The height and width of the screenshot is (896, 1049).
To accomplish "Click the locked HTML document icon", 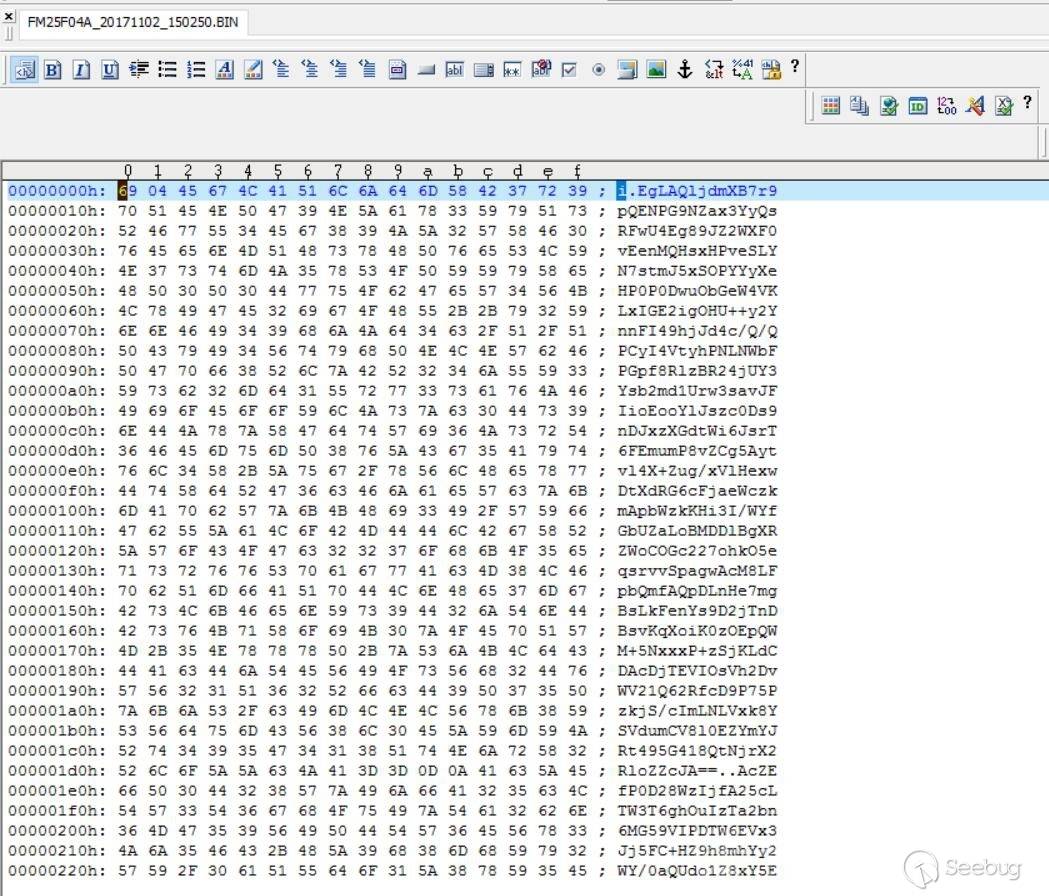I will tap(771, 70).
